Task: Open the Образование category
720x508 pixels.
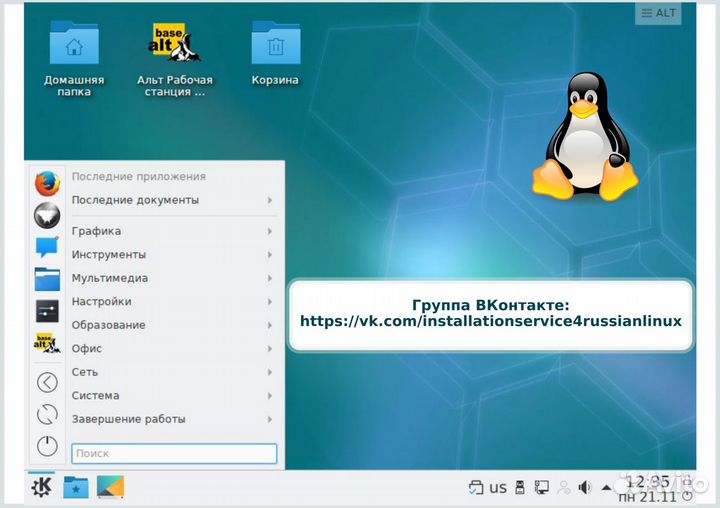Action: (x=174, y=325)
